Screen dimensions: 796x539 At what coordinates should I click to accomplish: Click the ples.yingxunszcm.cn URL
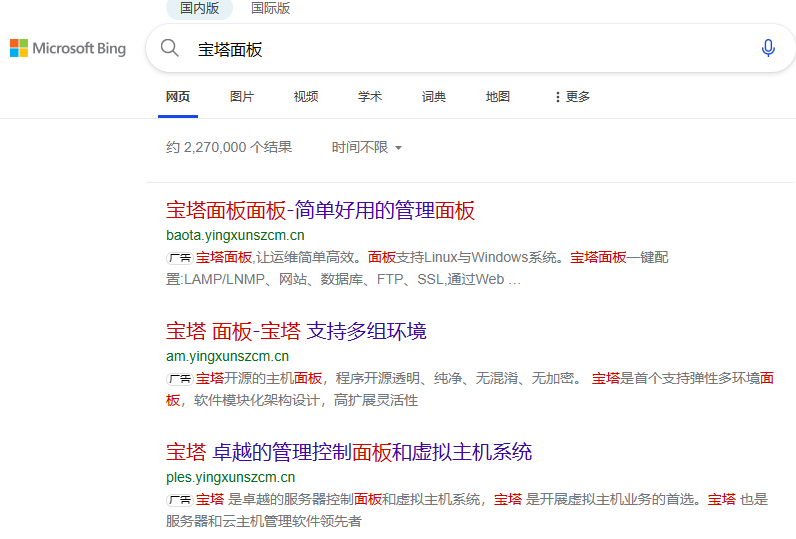230,477
